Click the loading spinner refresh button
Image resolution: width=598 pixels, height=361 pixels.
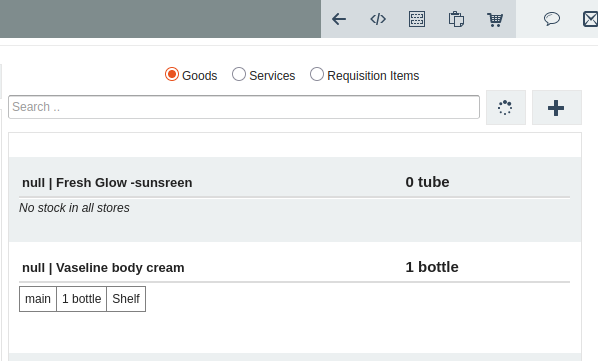(x=506, y=107)
